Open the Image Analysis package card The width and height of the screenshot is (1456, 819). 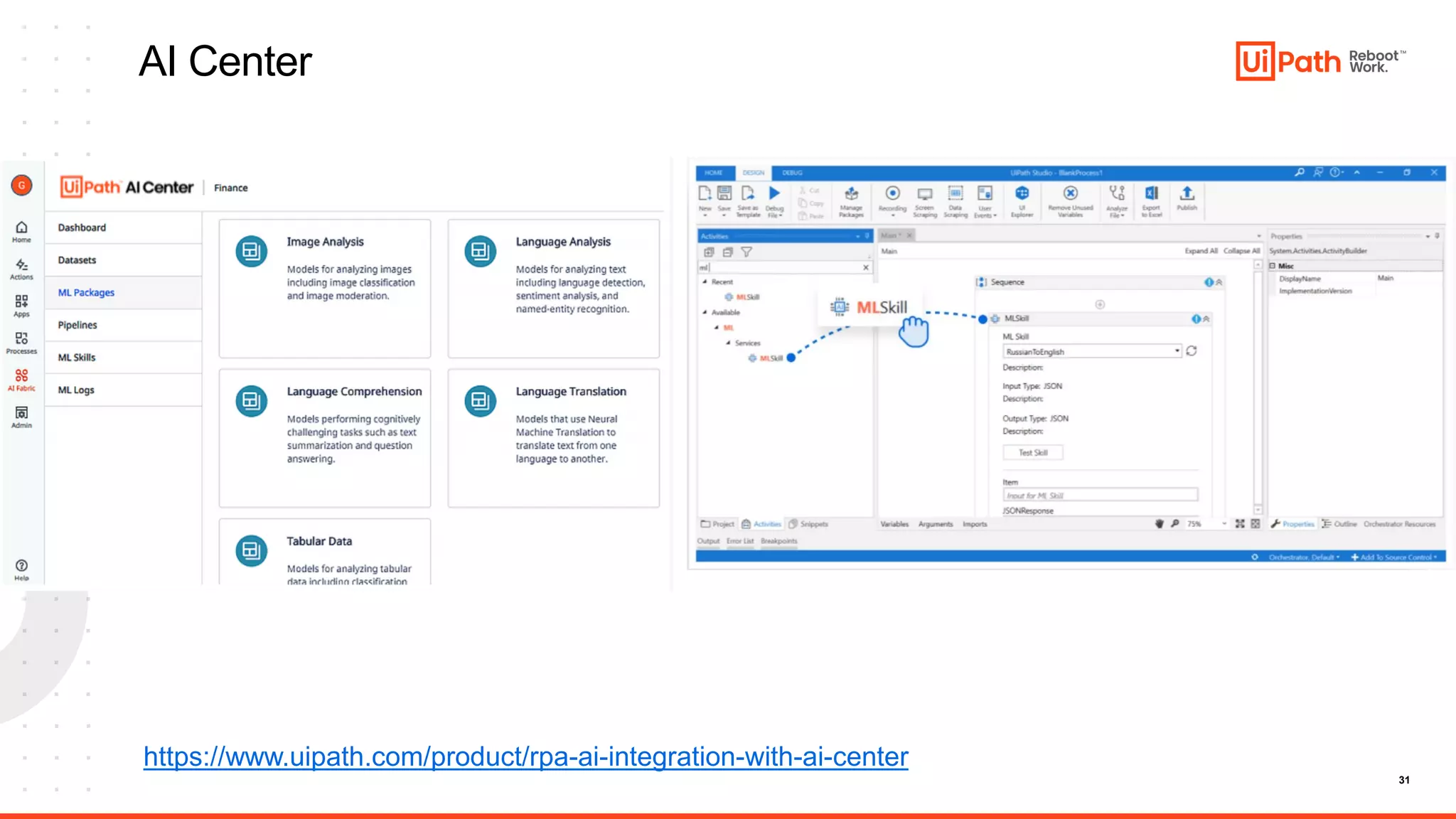[x=325, y=289]
